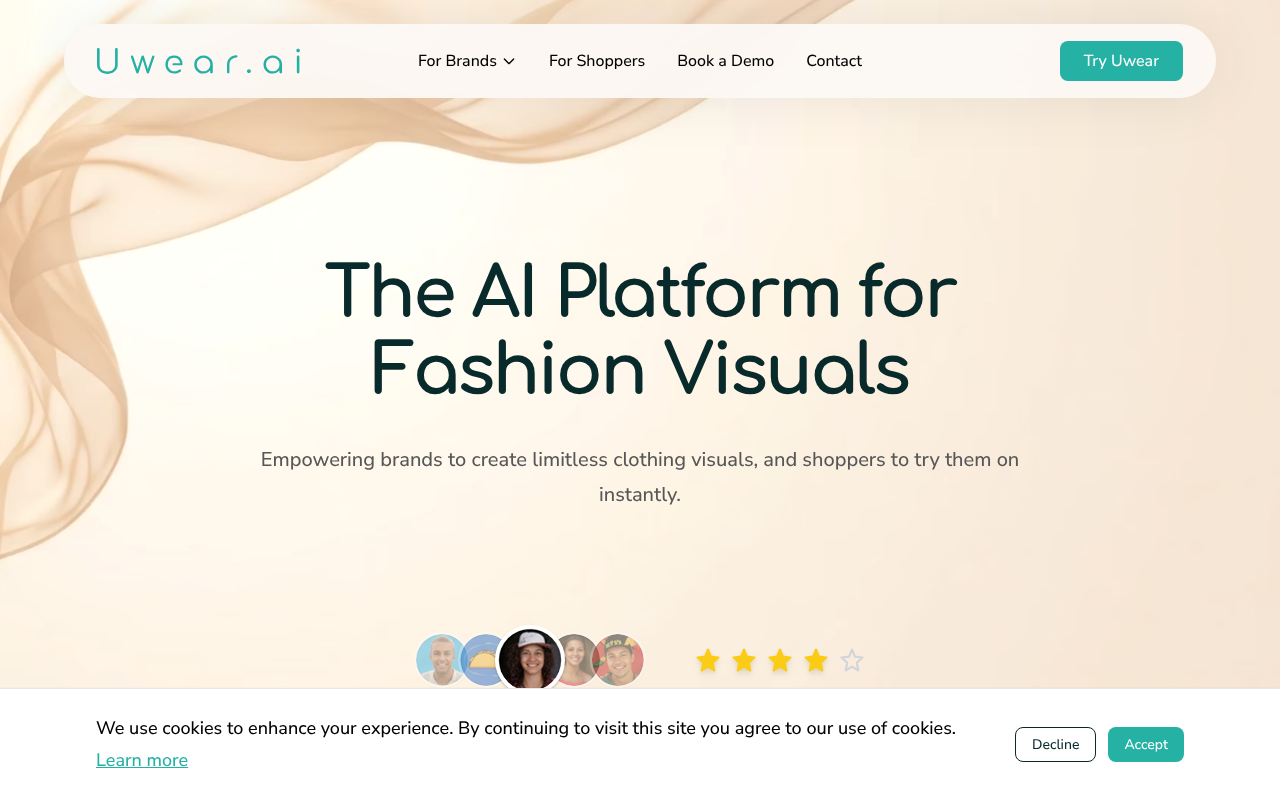Click the Try Uwear button
Viewport: 1280px width, 800px height.
[1121, 61]
